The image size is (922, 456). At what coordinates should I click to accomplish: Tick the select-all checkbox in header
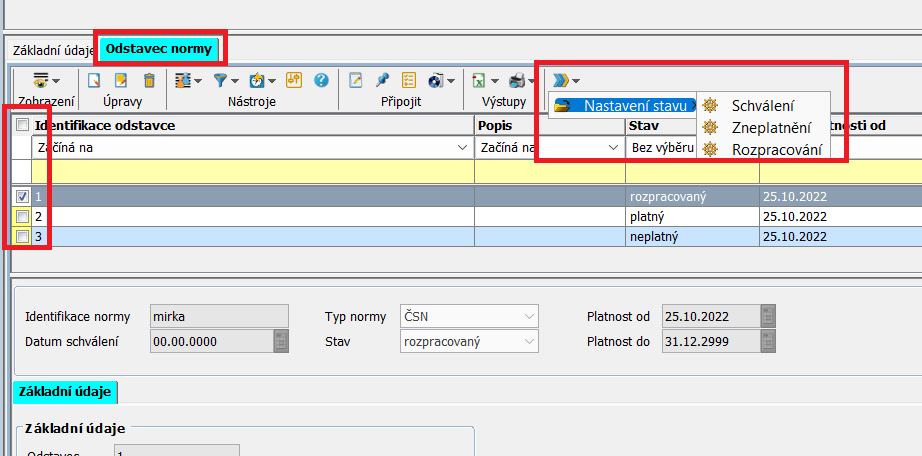coord(22,125)
